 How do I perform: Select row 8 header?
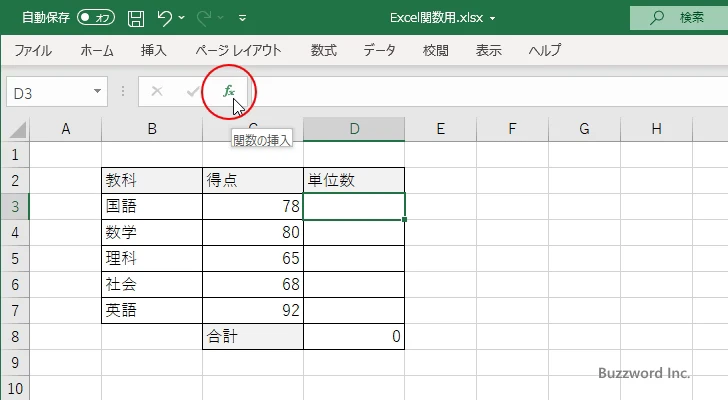tap(15, 336)
